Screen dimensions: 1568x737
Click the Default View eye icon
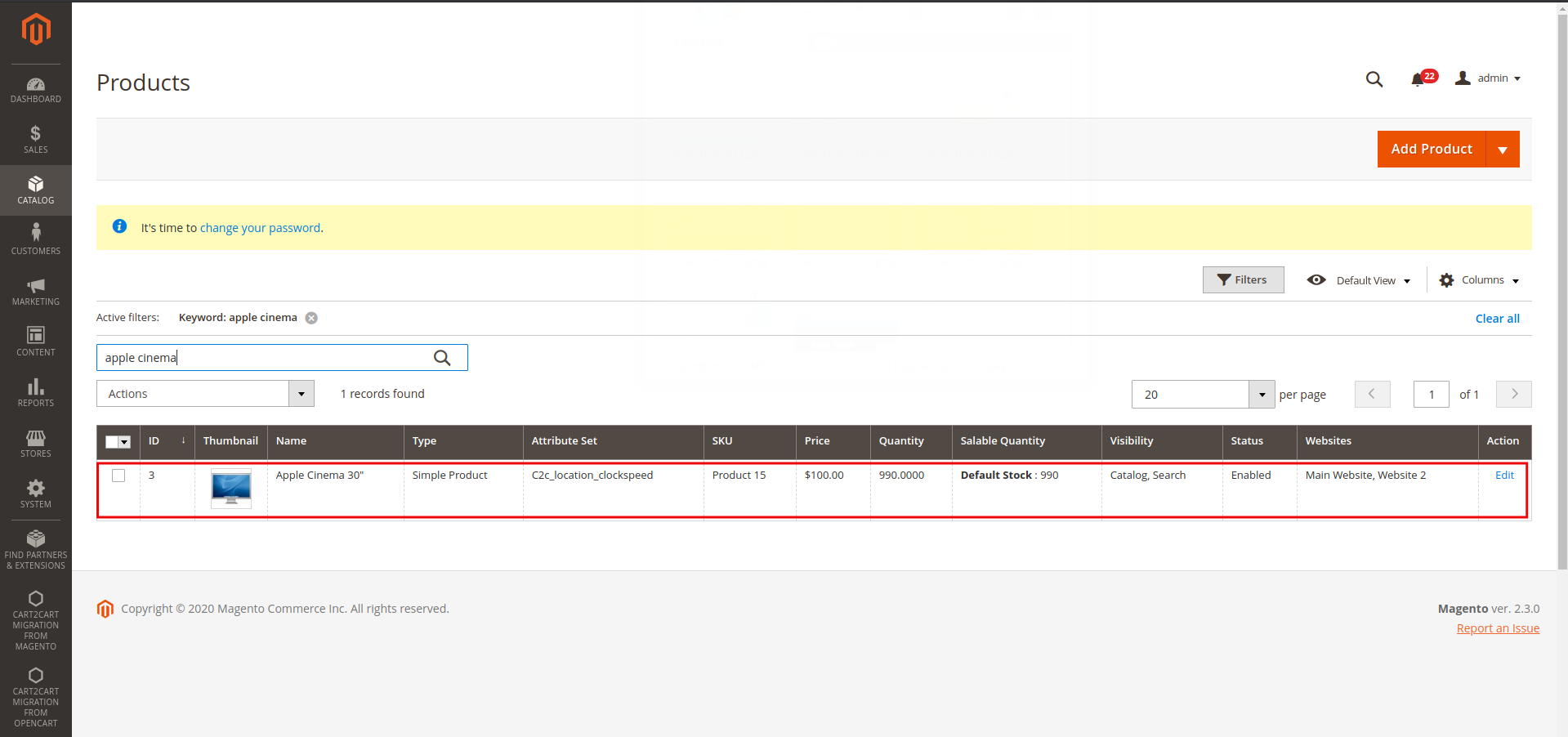(1316, 279)
